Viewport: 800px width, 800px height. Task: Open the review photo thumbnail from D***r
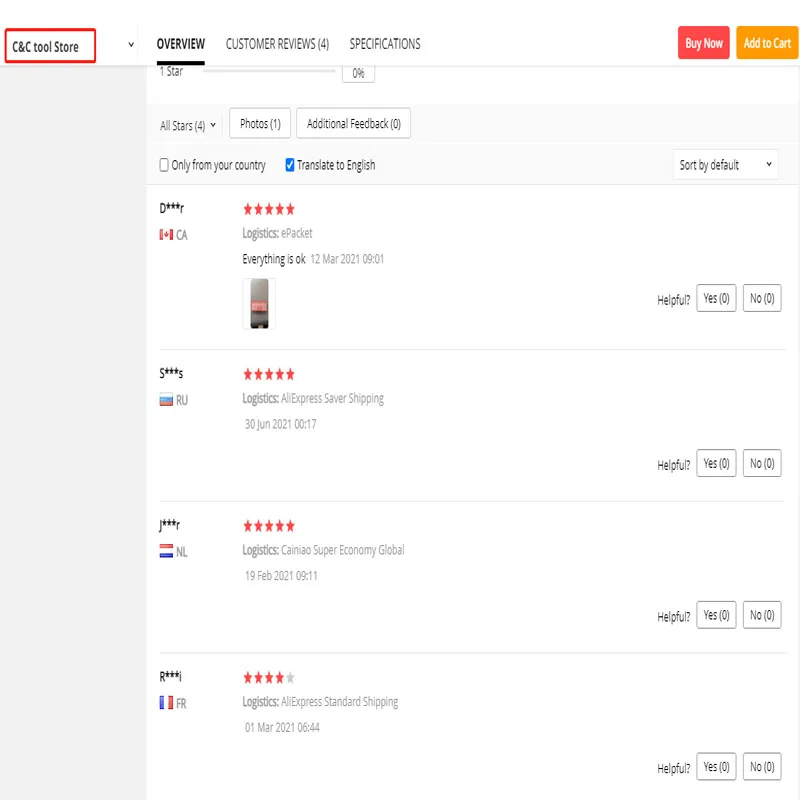[x=259, y=304]
